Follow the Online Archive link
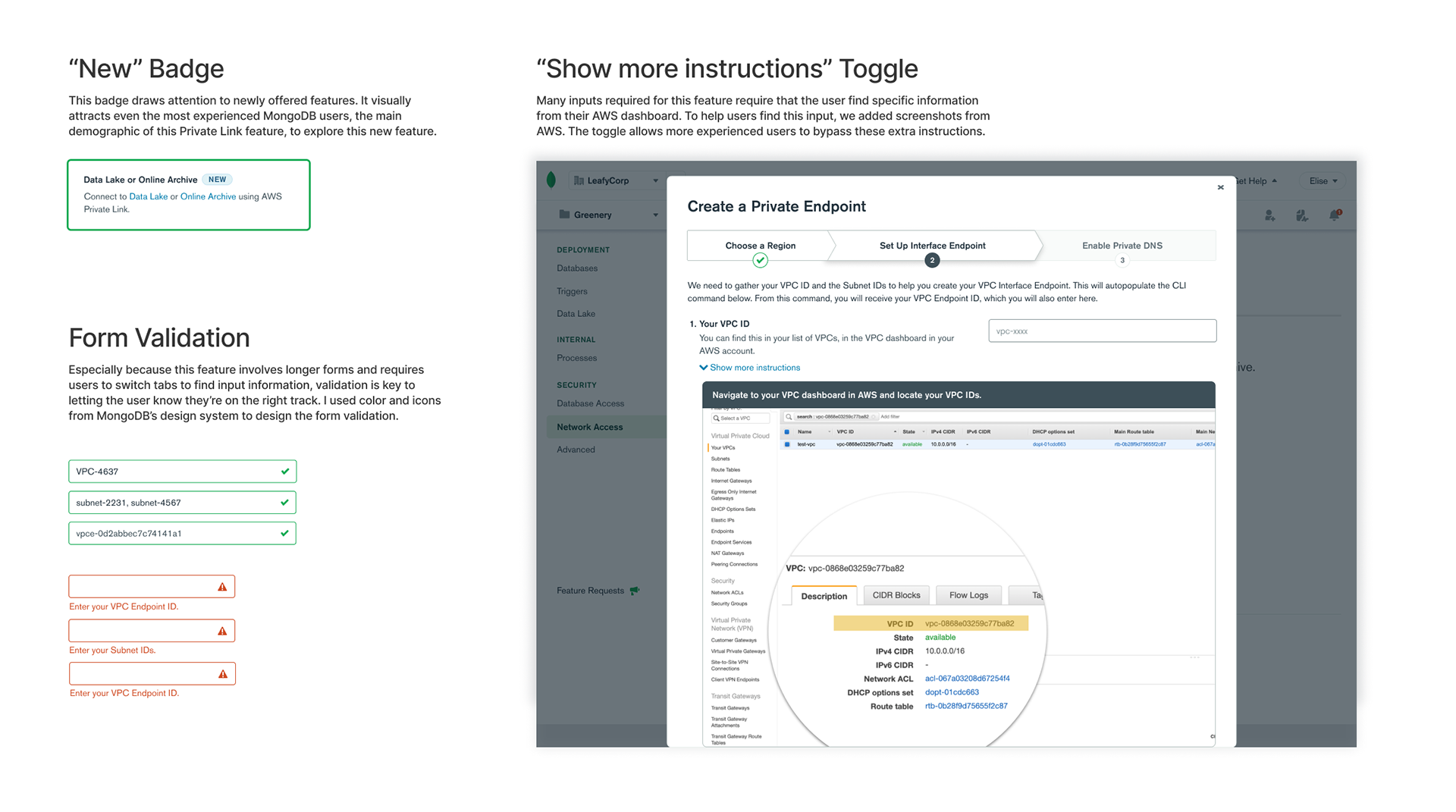 pos(208,196)
